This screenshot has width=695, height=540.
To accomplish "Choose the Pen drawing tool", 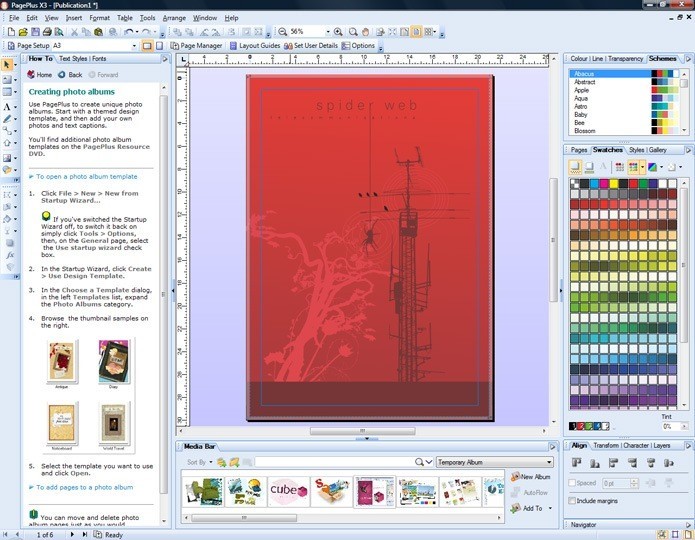I will [x=7, y=119].
